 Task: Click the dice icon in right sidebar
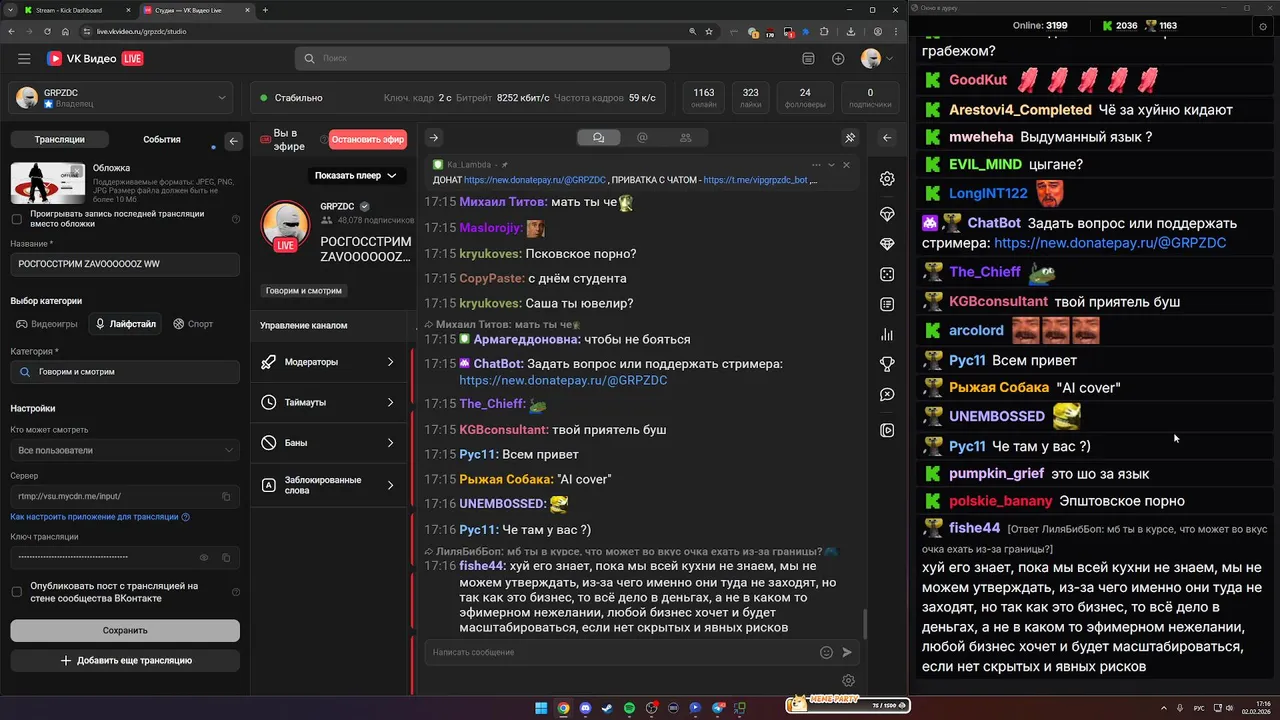(887, 274)
